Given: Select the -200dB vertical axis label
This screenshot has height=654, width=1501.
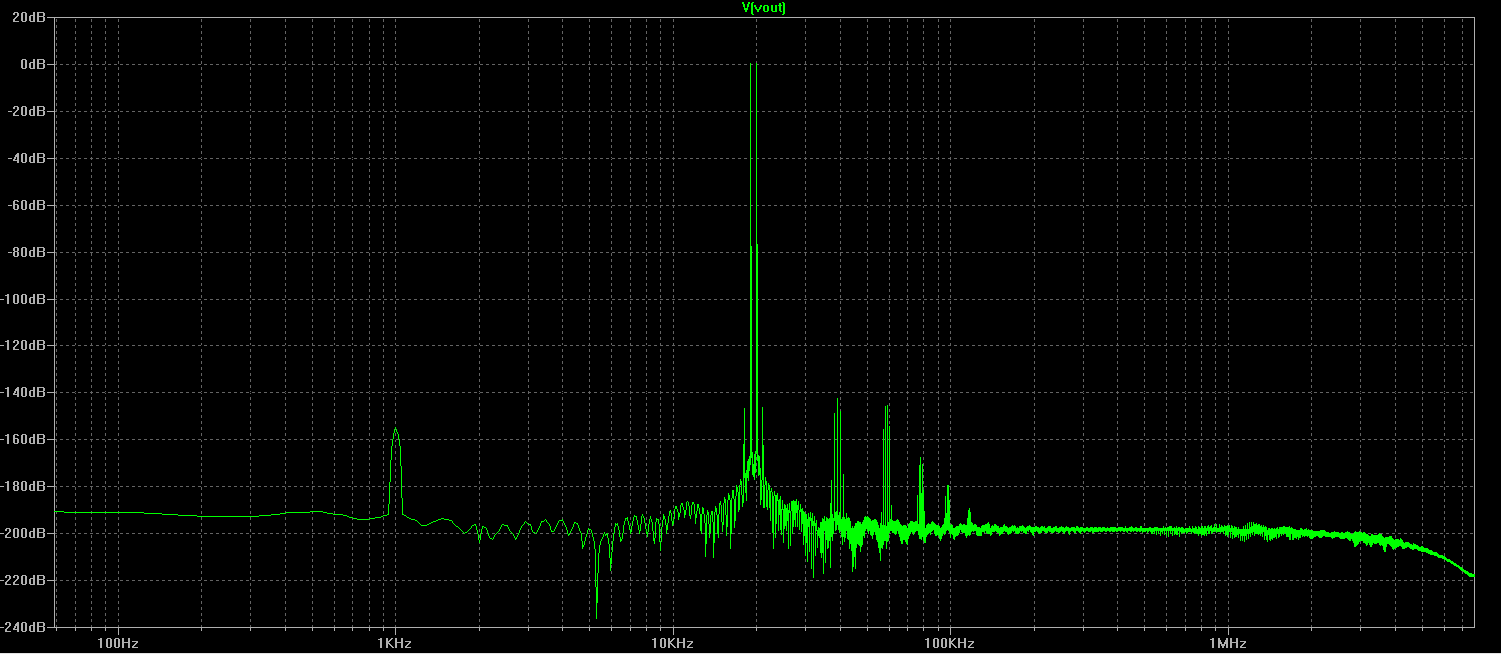Looking at the screenshot, I should point(27,533).
